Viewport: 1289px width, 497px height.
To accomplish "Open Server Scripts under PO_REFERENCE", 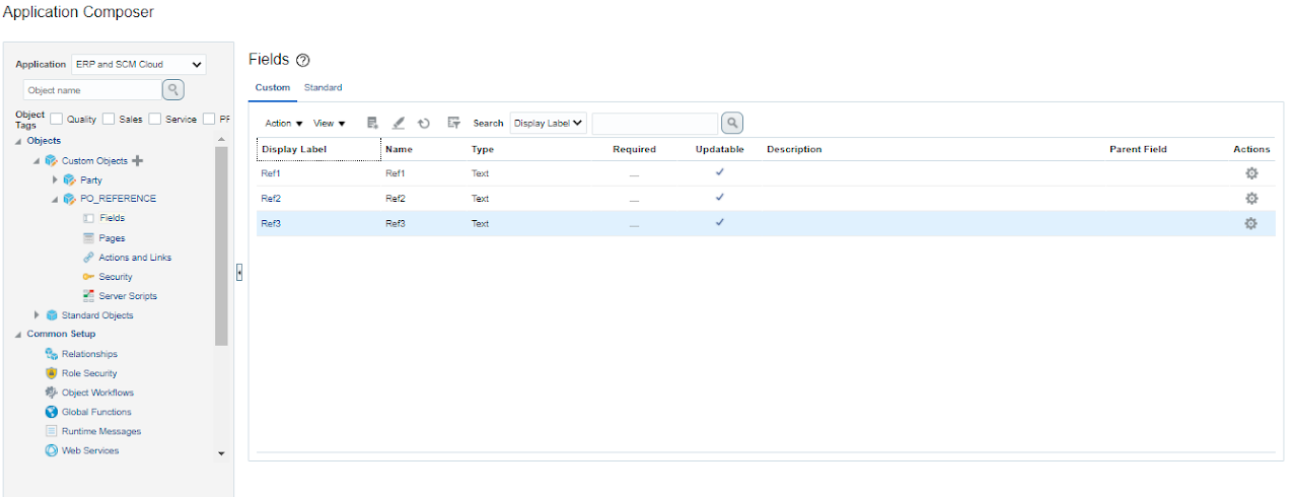I will 127,296.
